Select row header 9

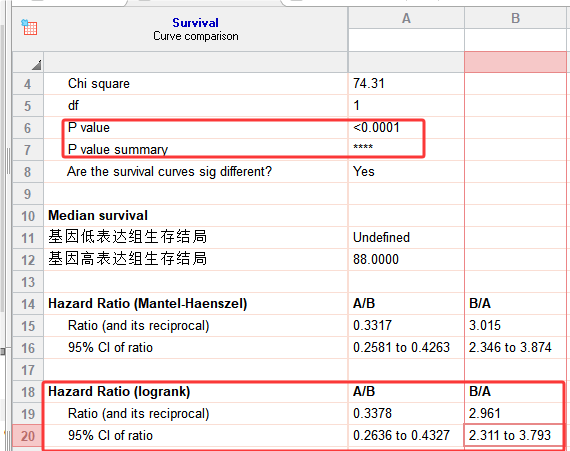(x=28, y=194)
